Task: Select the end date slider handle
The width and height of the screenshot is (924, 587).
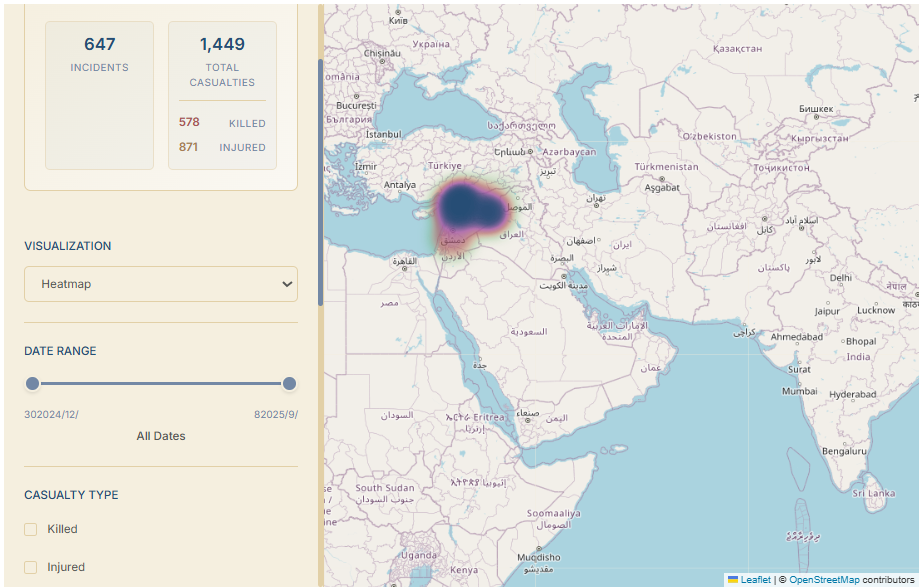Action: click(x=289, y=383)
